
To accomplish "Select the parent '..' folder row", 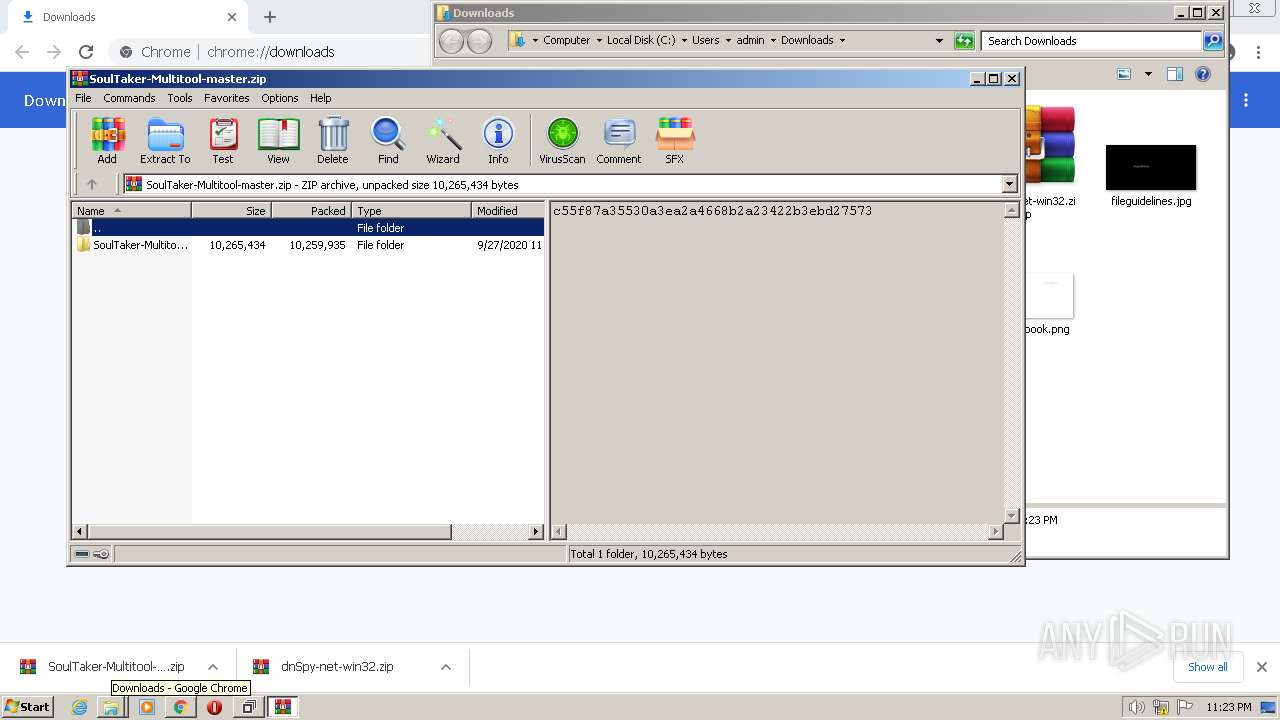I will 309,228.
